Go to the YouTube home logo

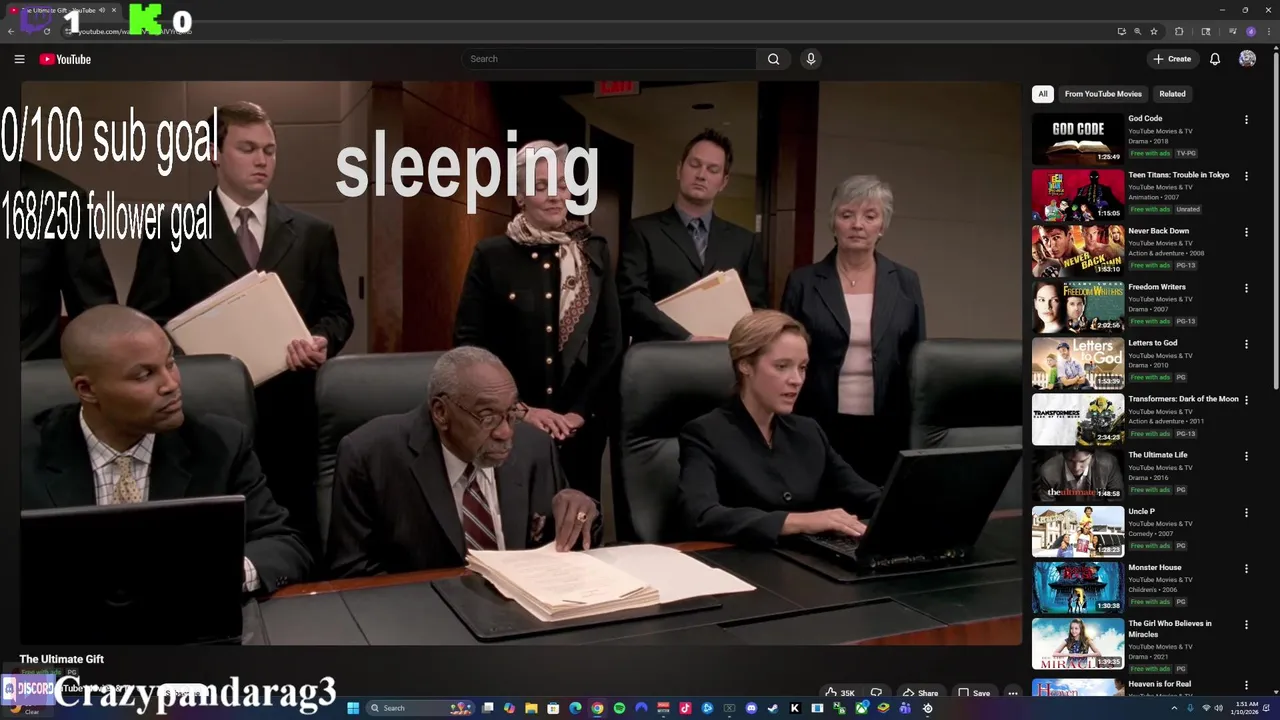pos(65,59)
